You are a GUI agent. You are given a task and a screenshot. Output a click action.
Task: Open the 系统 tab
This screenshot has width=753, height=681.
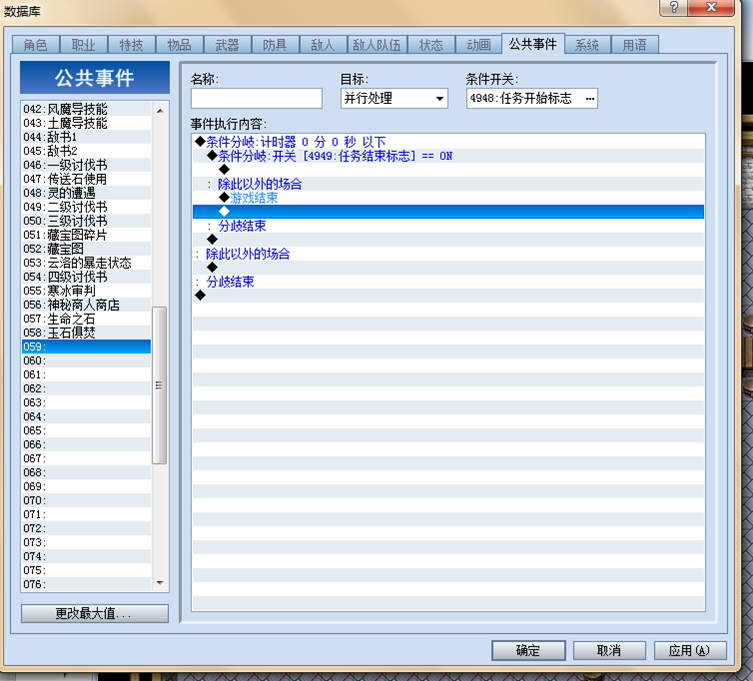tap(587, 45)
